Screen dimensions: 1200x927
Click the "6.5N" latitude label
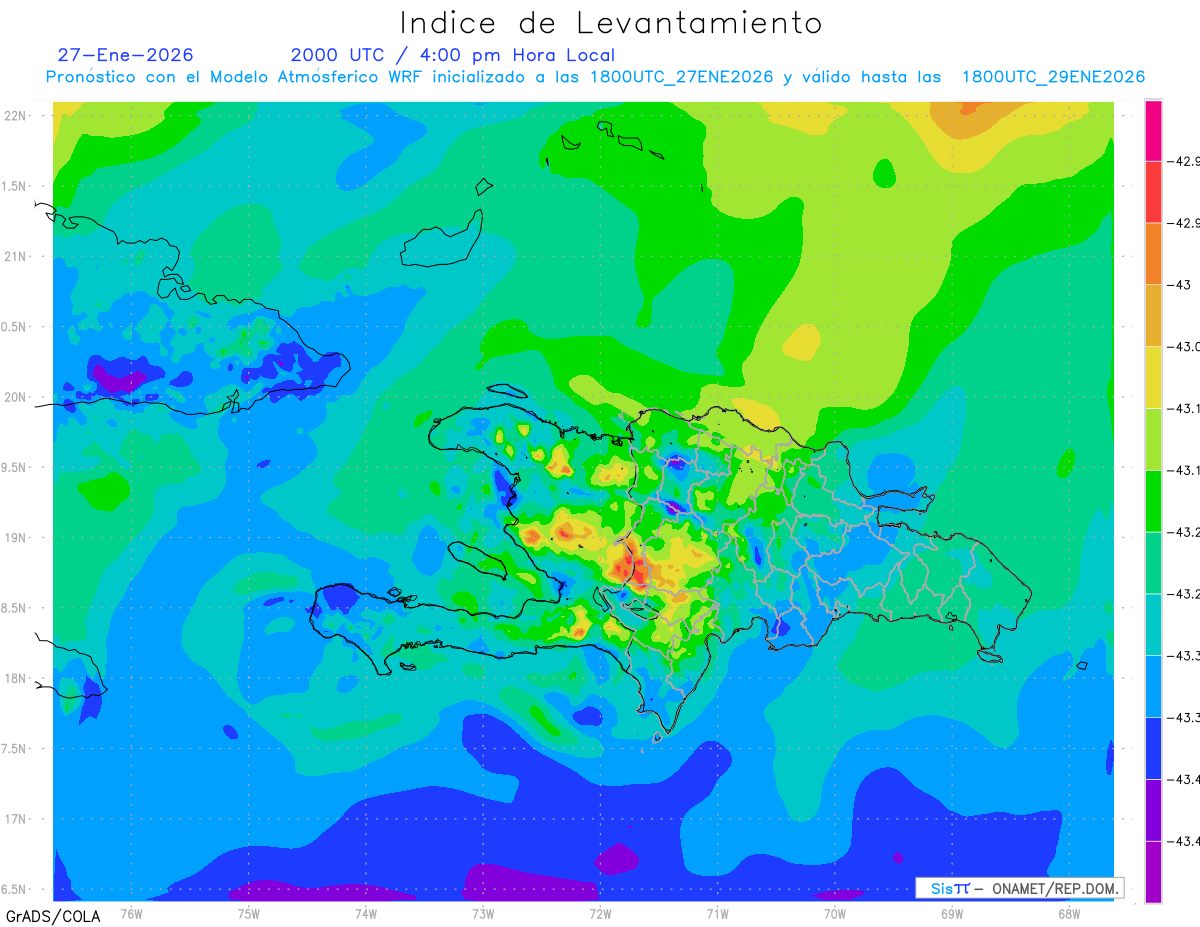pyautogui.click(x=15, y=890)
